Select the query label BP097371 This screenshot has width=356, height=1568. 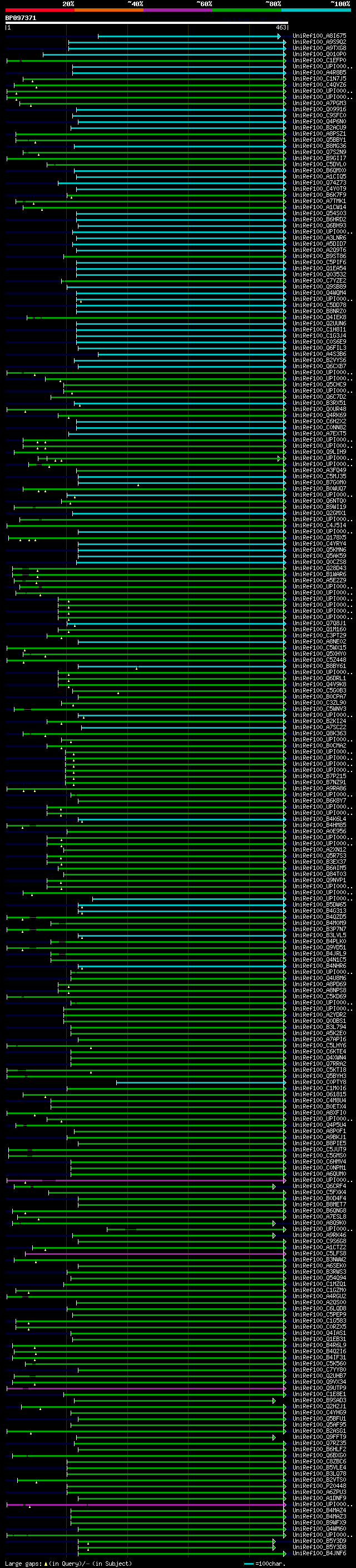point(21,18)
